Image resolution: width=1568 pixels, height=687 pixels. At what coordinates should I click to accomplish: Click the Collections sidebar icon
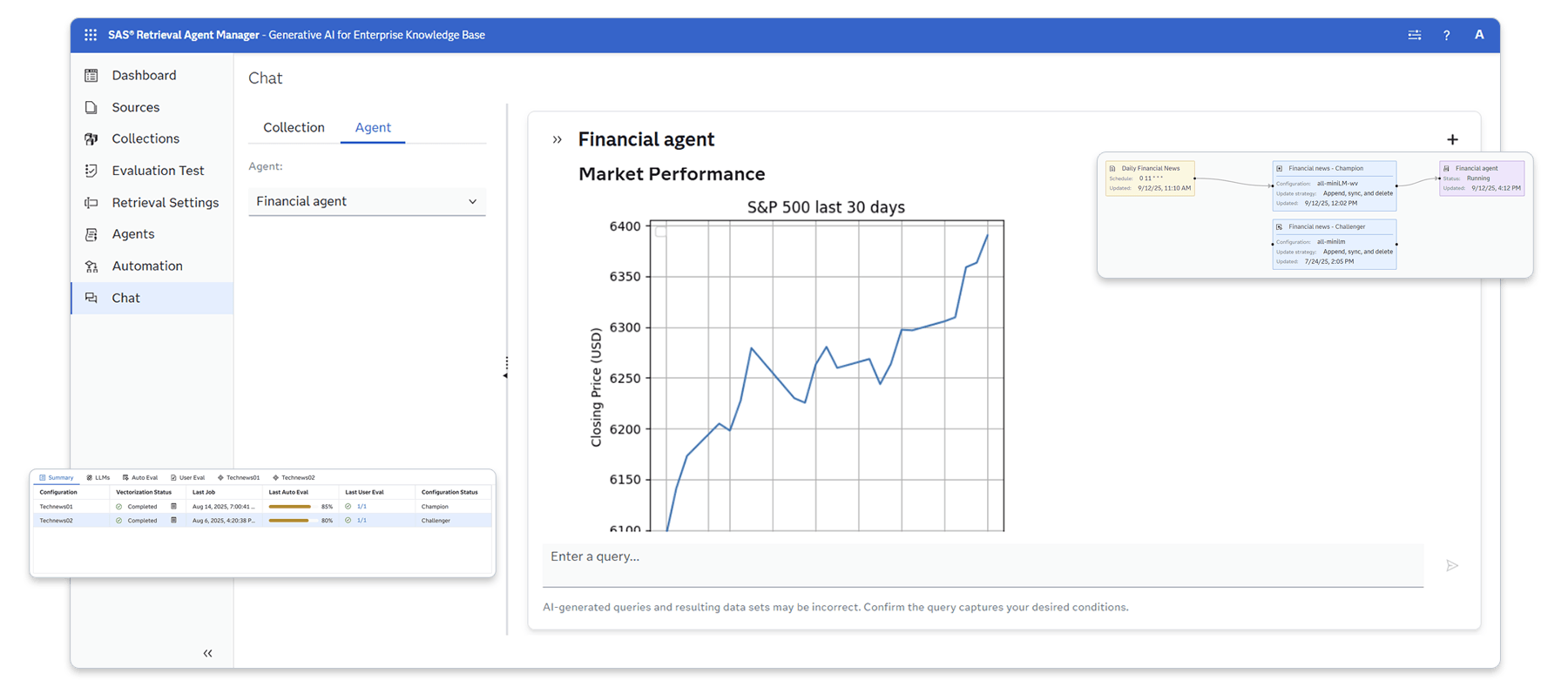coord(91,139)
